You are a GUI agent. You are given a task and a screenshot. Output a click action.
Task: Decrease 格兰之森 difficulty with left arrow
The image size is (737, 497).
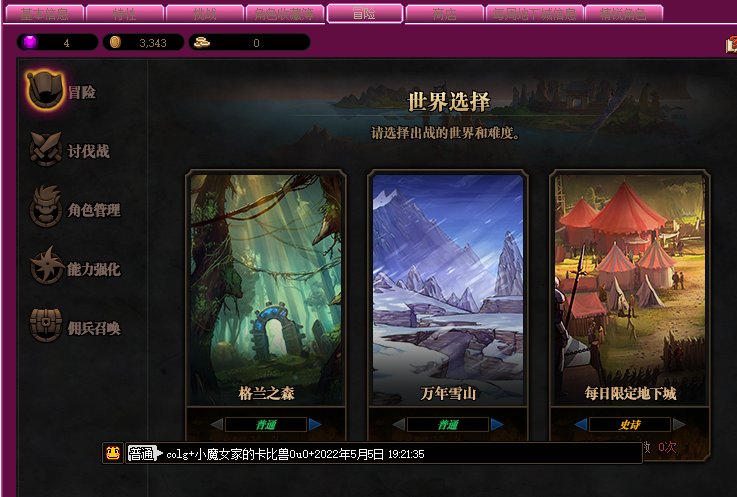(217, 425)
